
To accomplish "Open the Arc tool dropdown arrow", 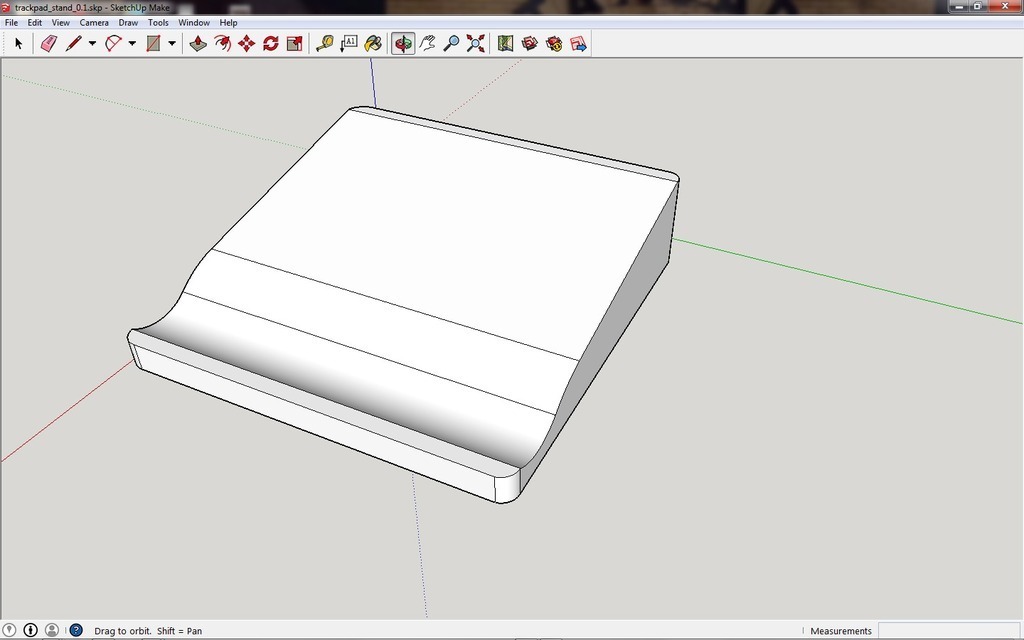I will (x=131, y=42).
